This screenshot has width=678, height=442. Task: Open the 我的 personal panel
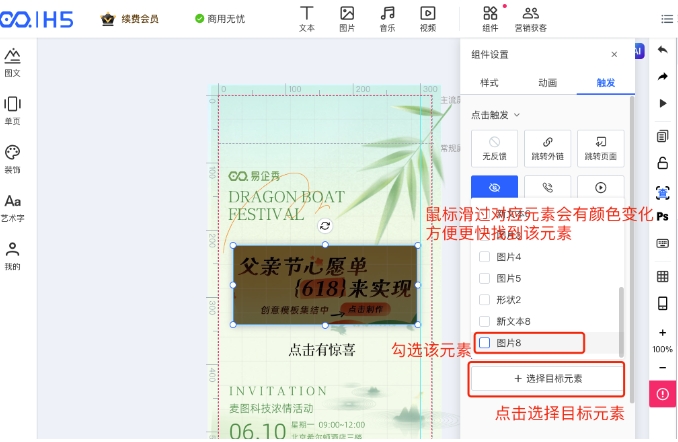click(13, 256)
